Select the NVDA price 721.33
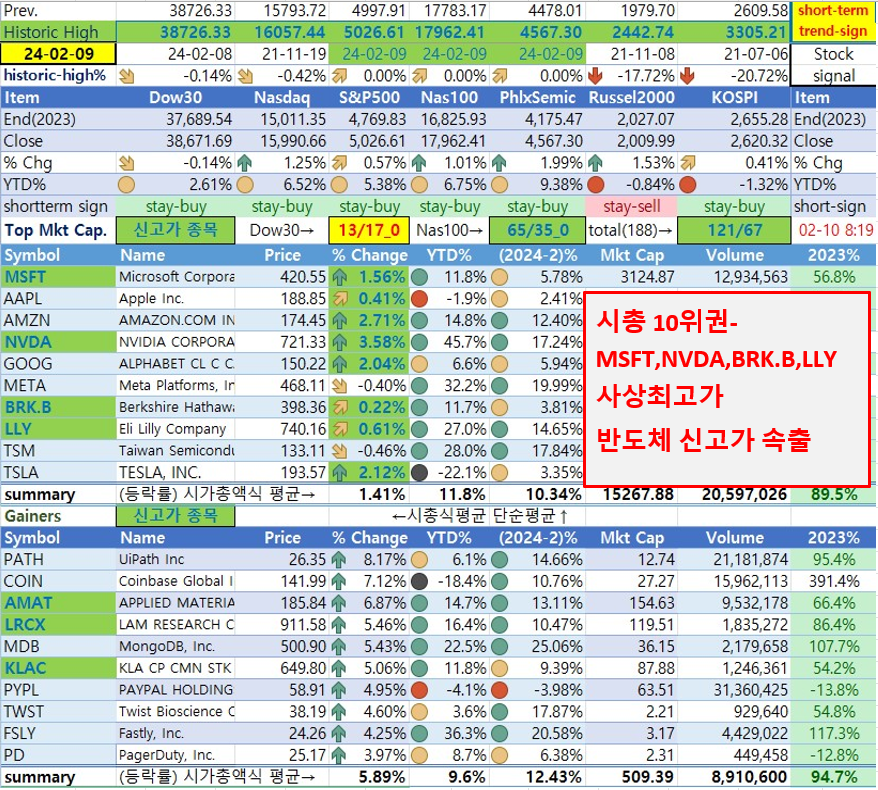Screen dimensions: 878x790 pyautogui.click(x=303, y=343)
